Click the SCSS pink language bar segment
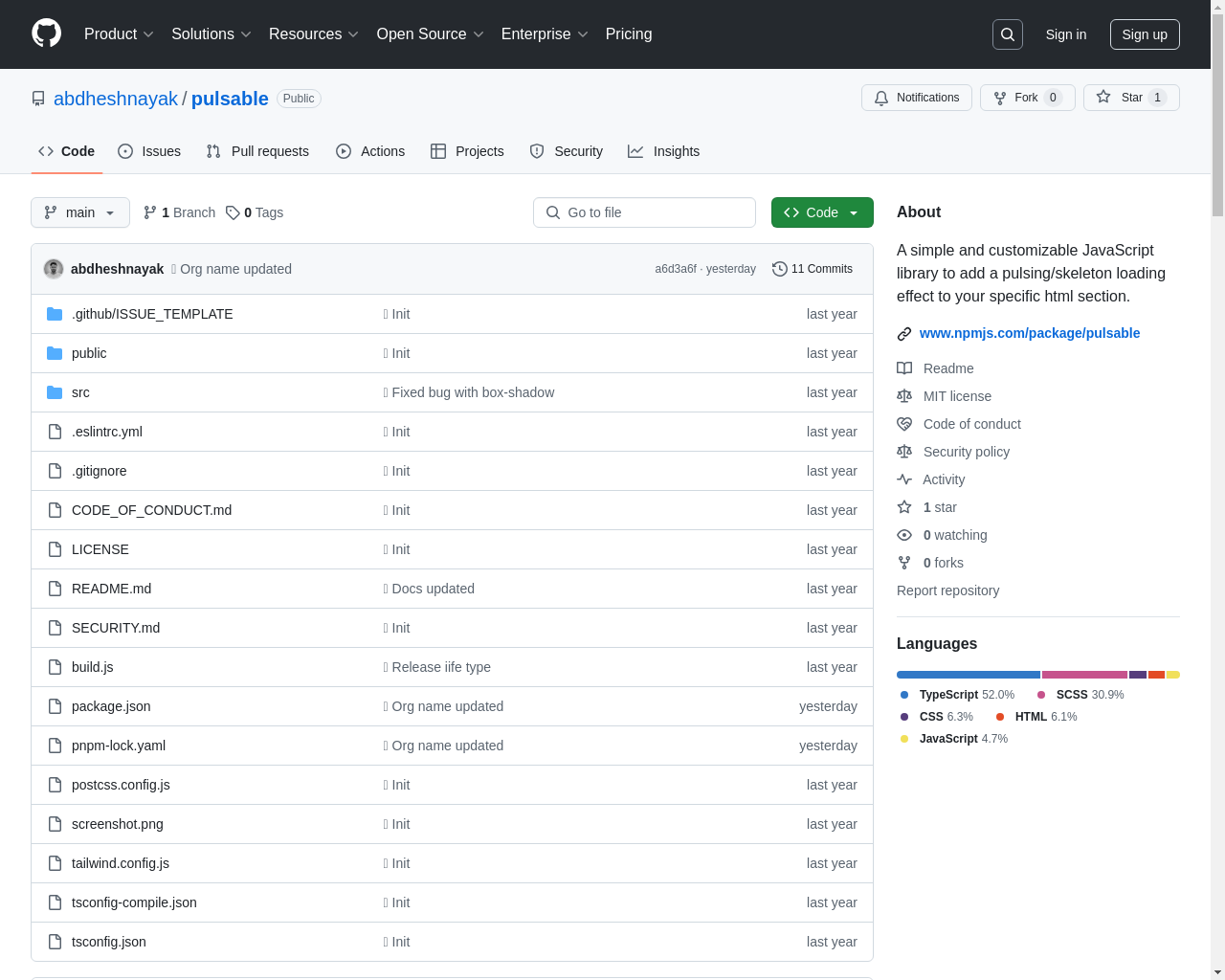1225x980 pixels. [1084, 675]
